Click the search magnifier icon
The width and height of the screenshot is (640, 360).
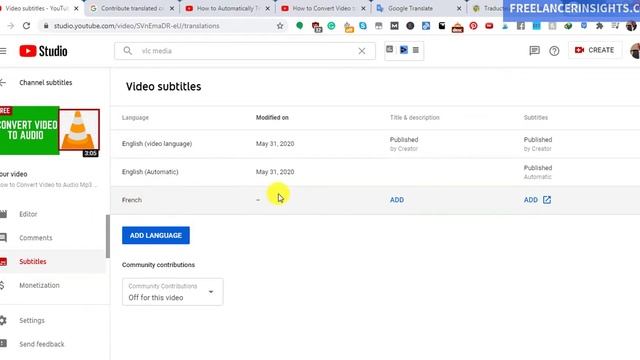tap(127, 51)
